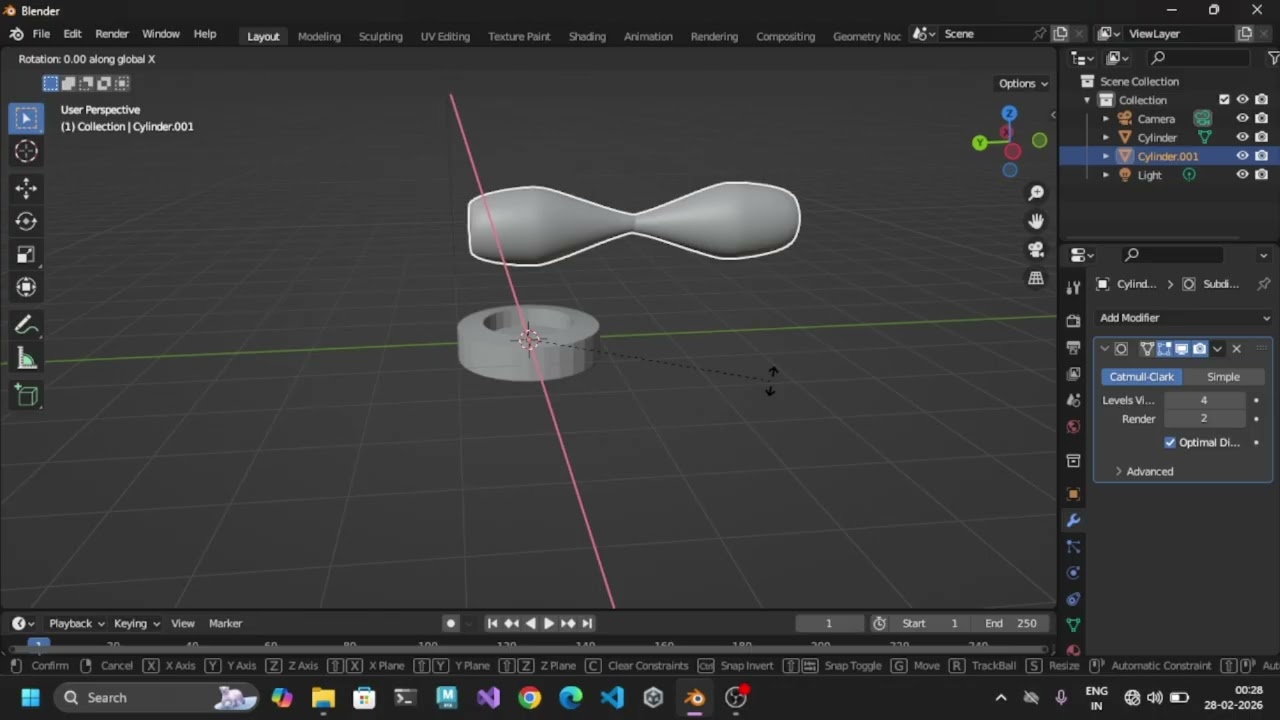
Task: Select the Select Box tool
Action: click(x=26, y=118)
